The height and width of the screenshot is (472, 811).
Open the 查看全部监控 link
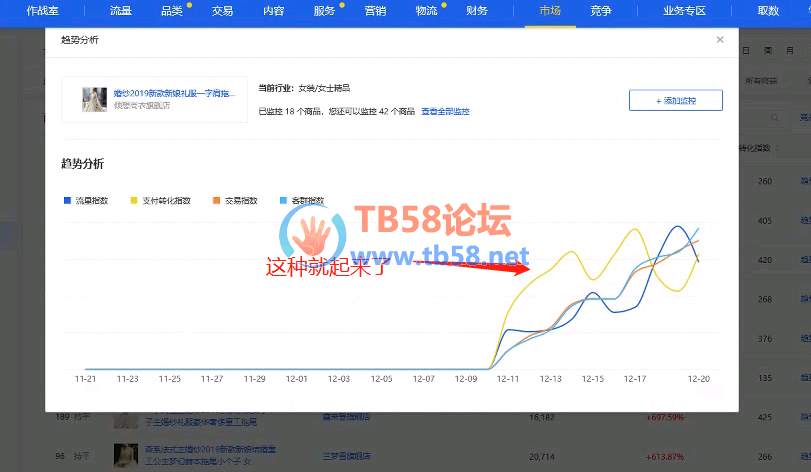445,111
